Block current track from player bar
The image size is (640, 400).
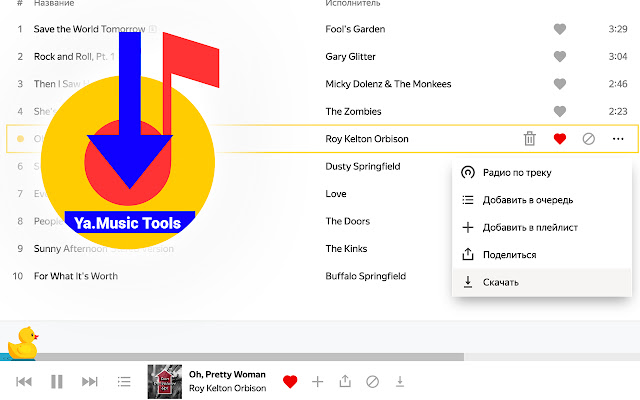(x=372, y=382)
